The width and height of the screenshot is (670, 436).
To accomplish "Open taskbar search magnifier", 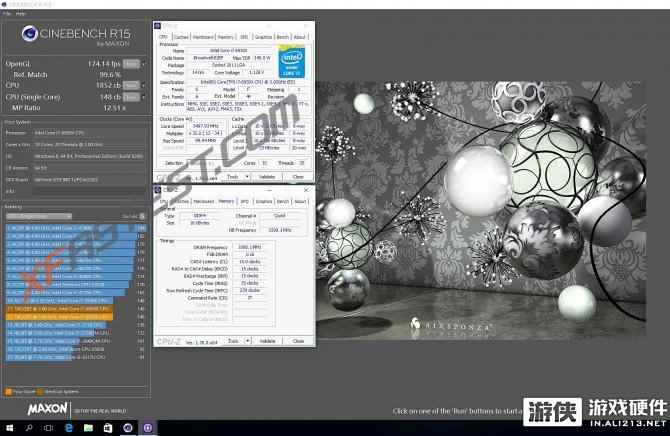I will (x=29, y=428).
